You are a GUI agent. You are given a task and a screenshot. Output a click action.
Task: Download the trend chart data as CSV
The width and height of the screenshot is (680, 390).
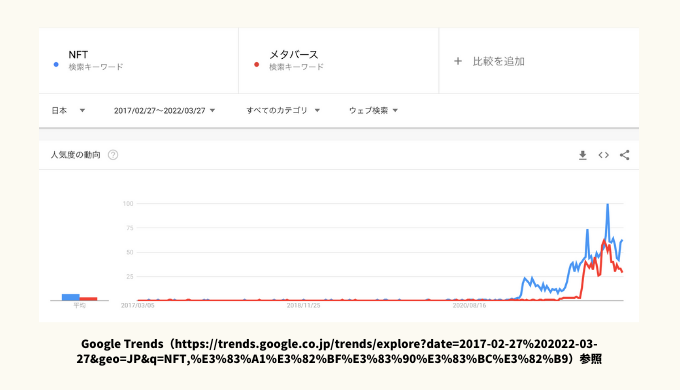[582, 155]
